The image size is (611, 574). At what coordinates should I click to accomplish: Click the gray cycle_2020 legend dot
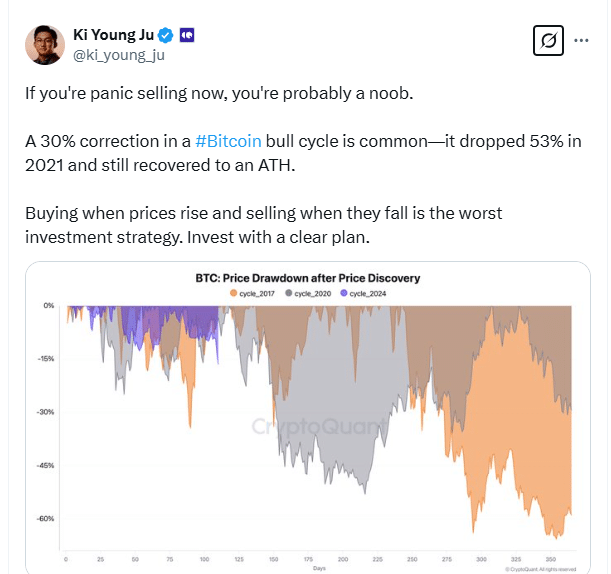[289, 292]
